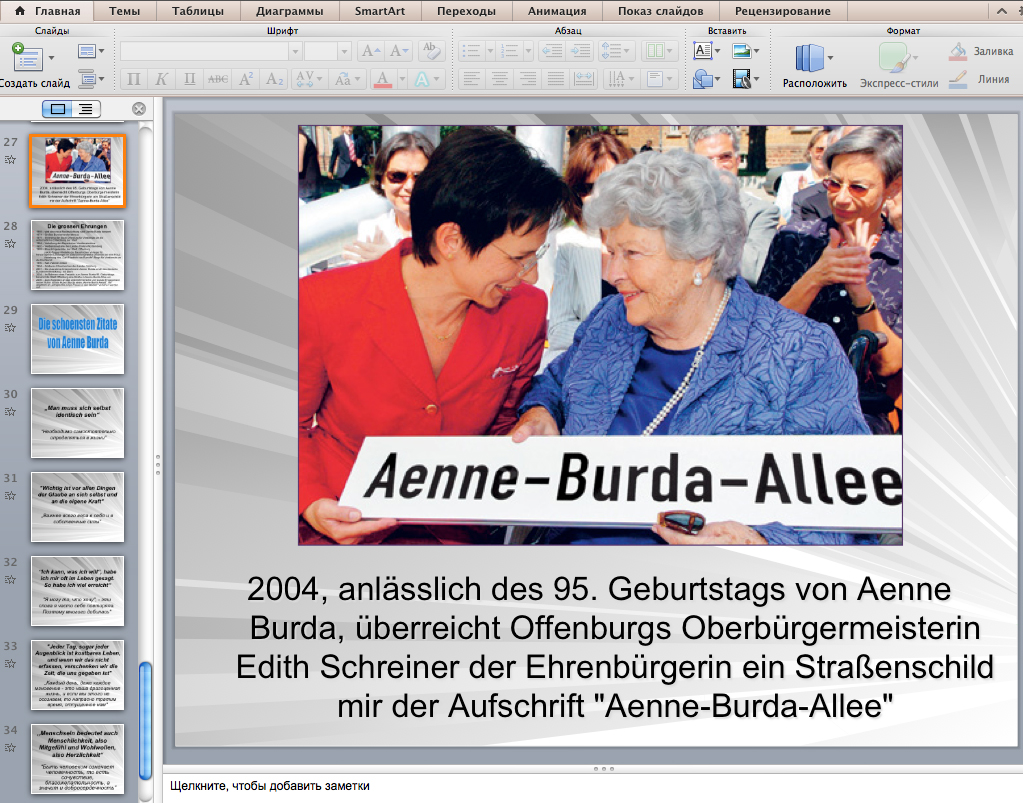Open the new slide dropdown arrow
The height and width of the screenshot is (803, 1023).
(52, 57)
